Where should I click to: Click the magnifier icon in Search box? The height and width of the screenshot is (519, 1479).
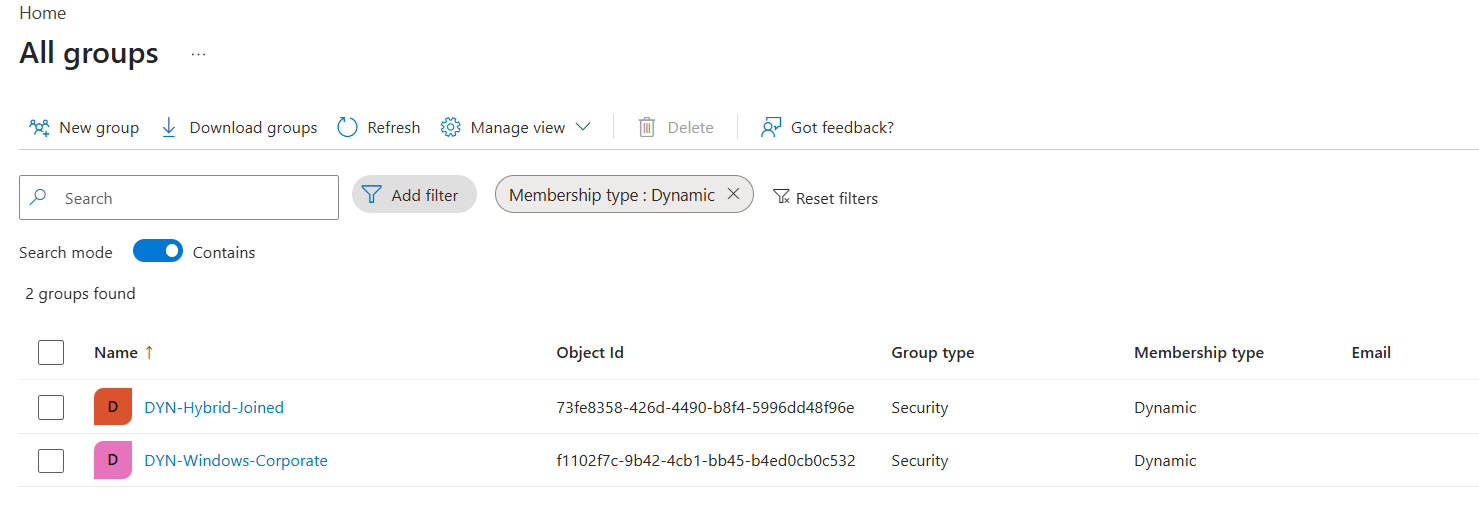[38, 197]
